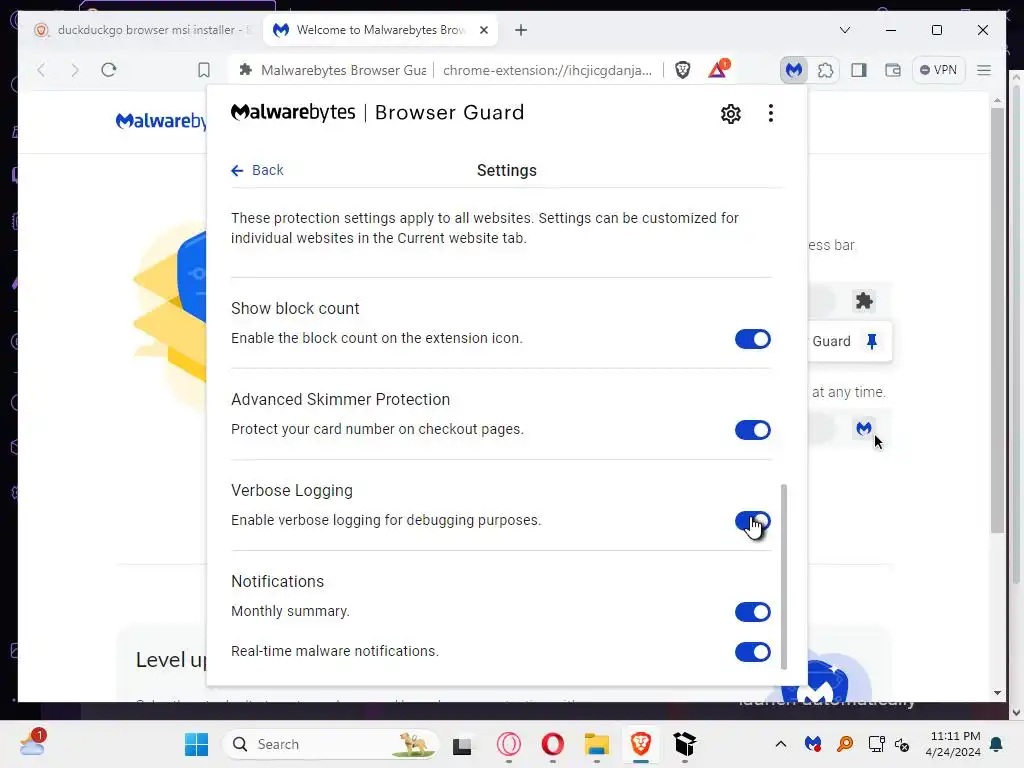Click the pin icon next to Guard
The height and width of the screenshot is (768, 1024).
(x=871, y=341)
